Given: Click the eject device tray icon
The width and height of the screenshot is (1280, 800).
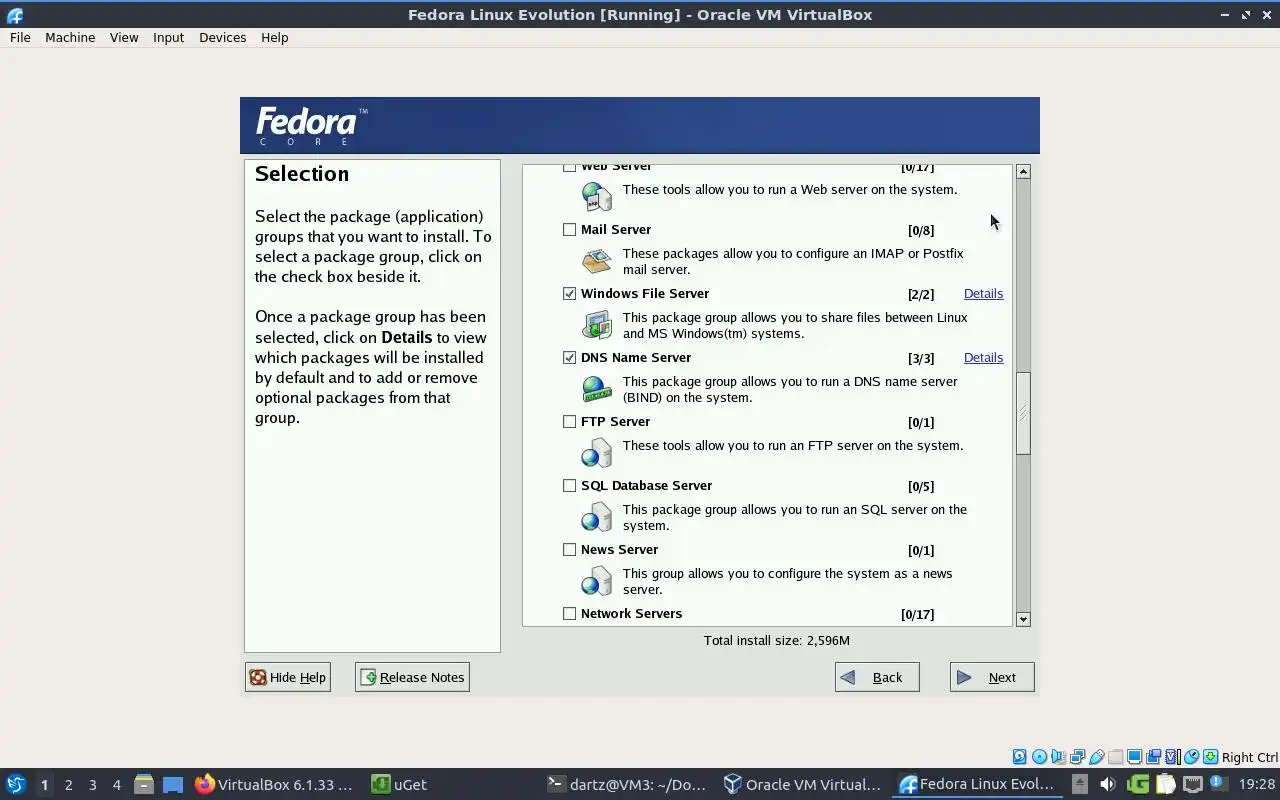Looking at the screenshot, I should pos(1080,784).
